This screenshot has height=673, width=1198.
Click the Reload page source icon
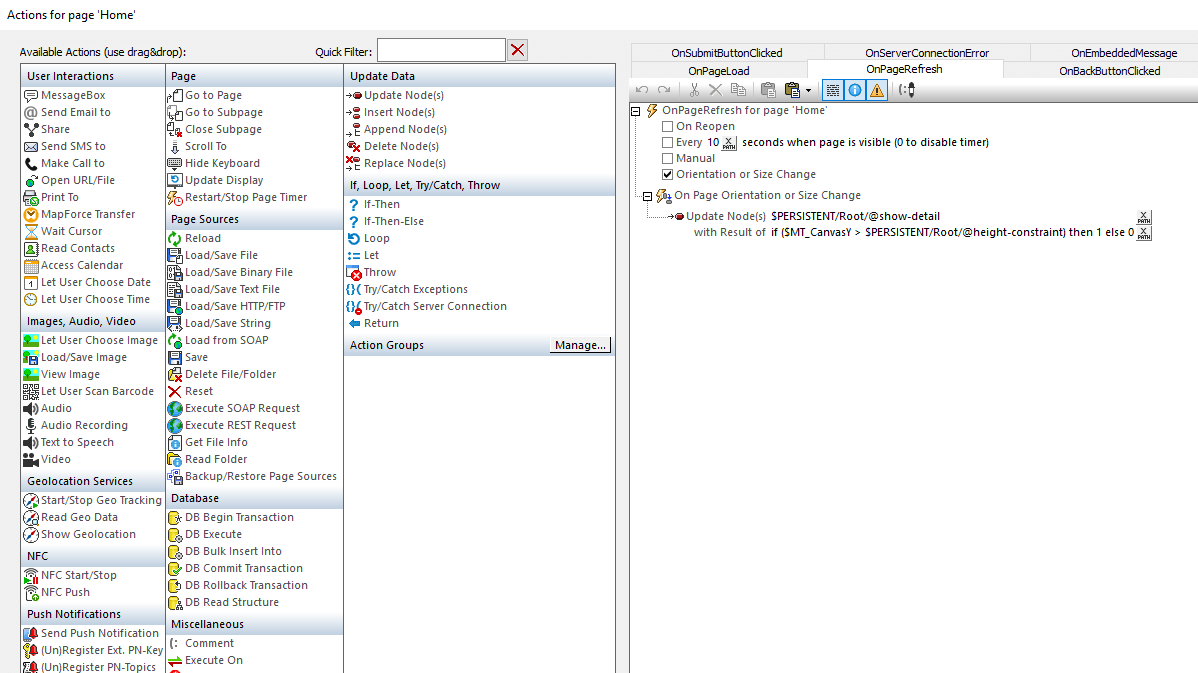(x=175, y=238)
